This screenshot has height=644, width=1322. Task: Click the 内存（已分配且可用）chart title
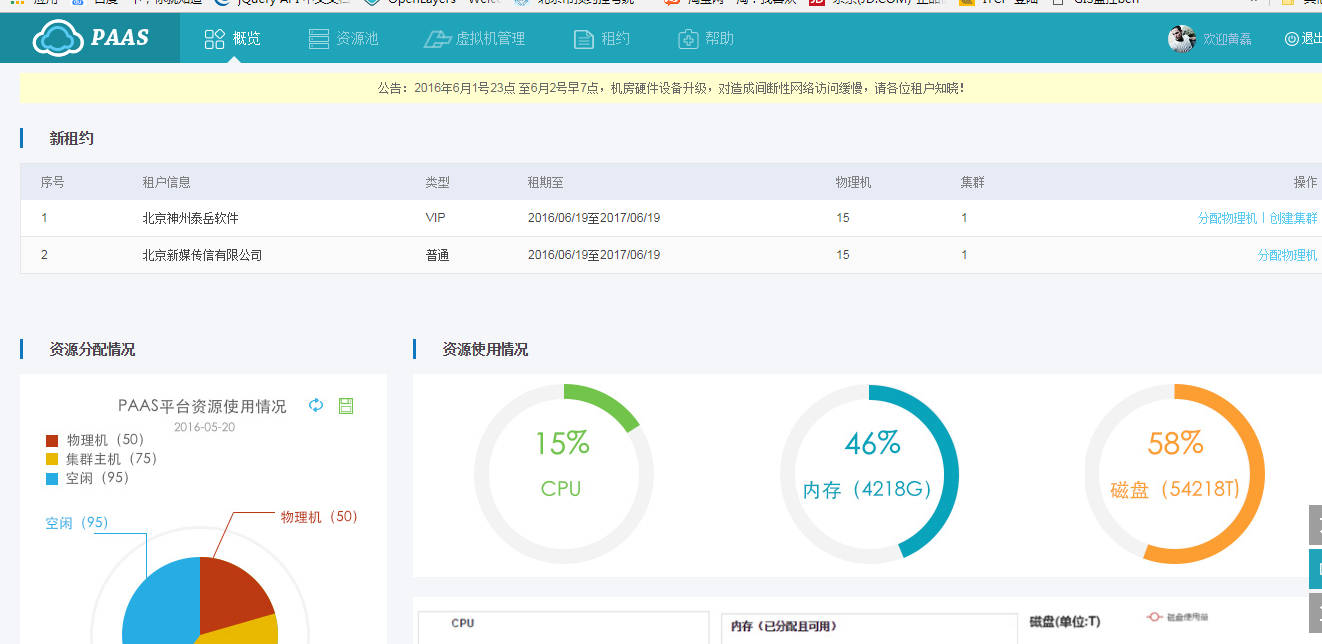point(783,626)
